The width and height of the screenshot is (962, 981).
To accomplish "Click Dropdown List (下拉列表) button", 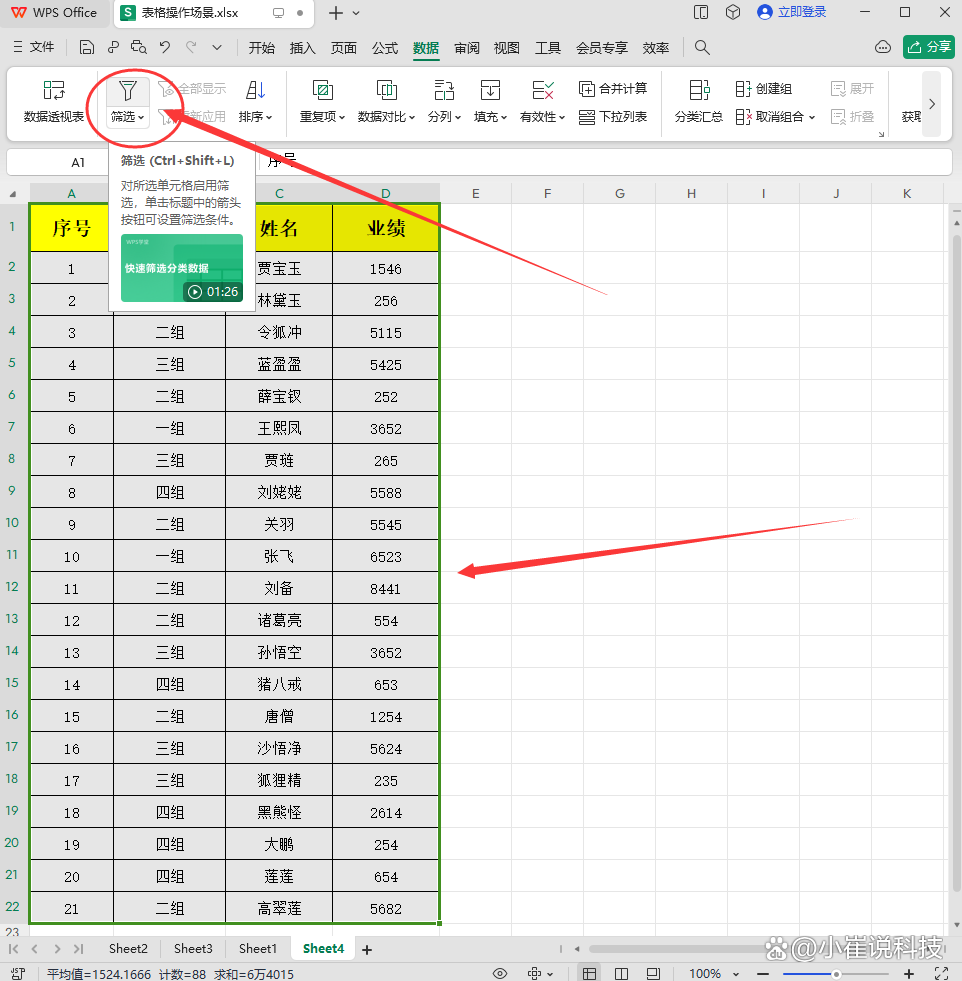I will pos(613,117).
